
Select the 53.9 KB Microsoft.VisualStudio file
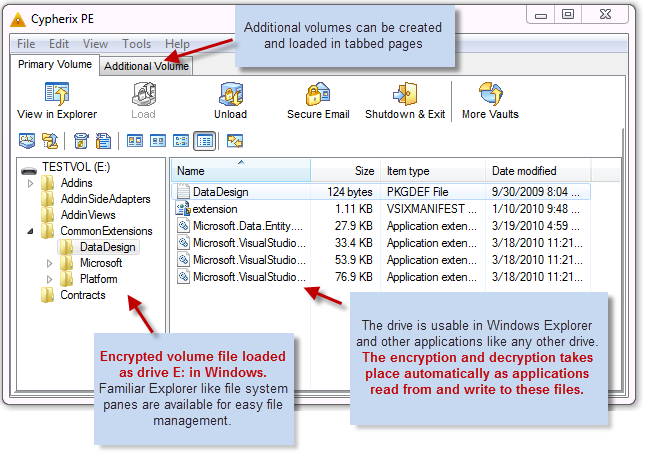(x=381, y=260)
